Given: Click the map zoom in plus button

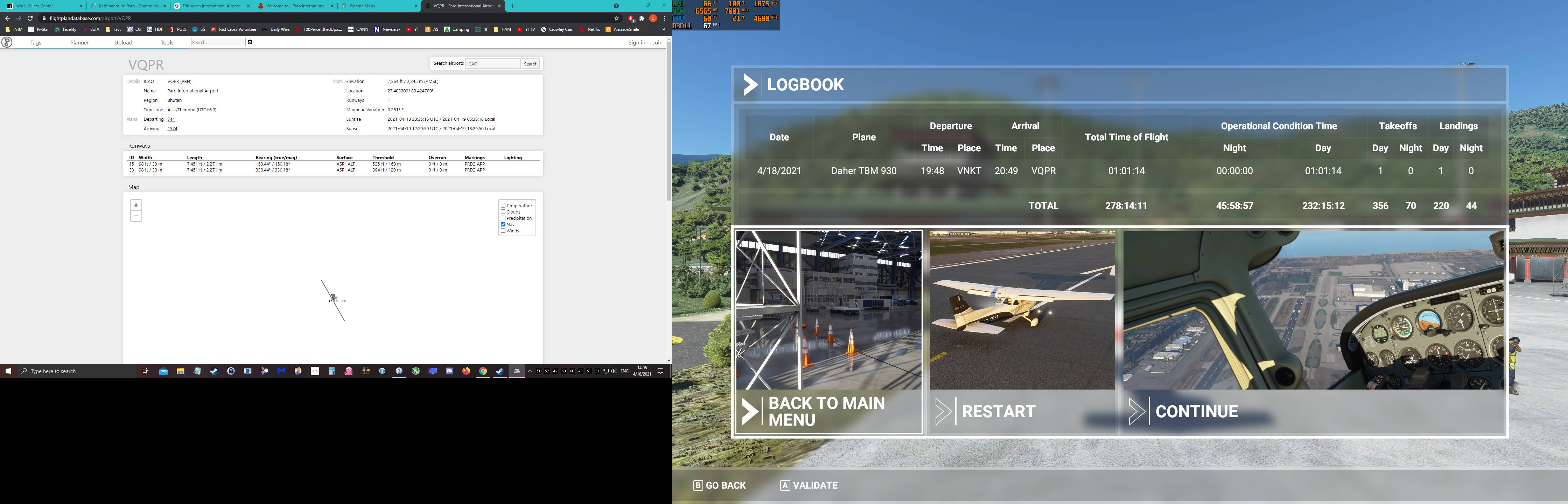Looking at the screenshot, I should [136, 205].
